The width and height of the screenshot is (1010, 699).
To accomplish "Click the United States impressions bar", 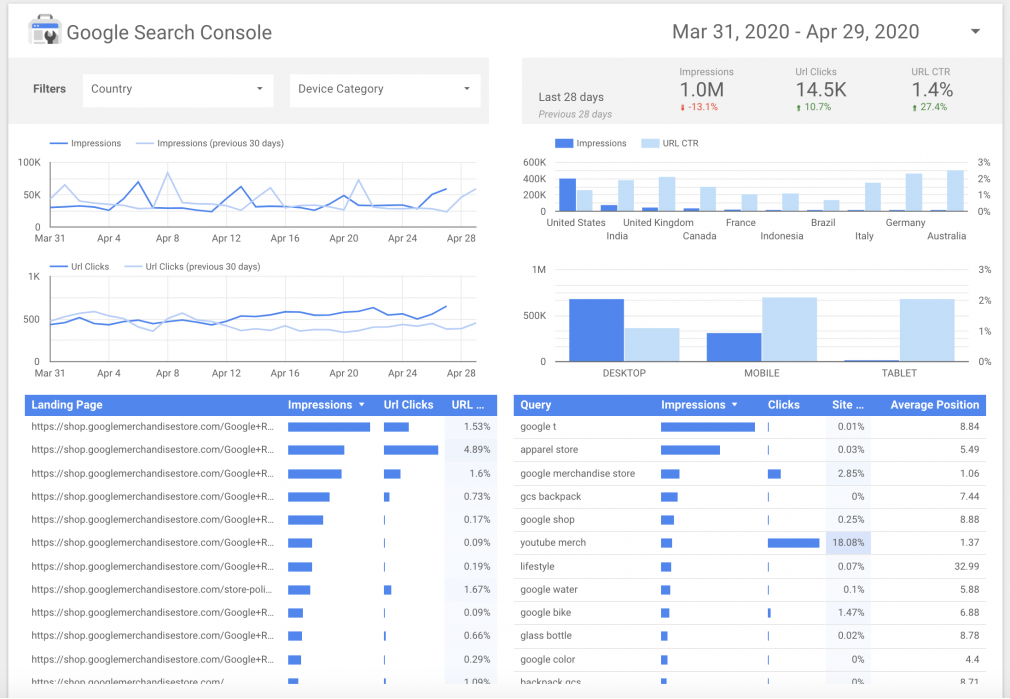I will 567,195.
